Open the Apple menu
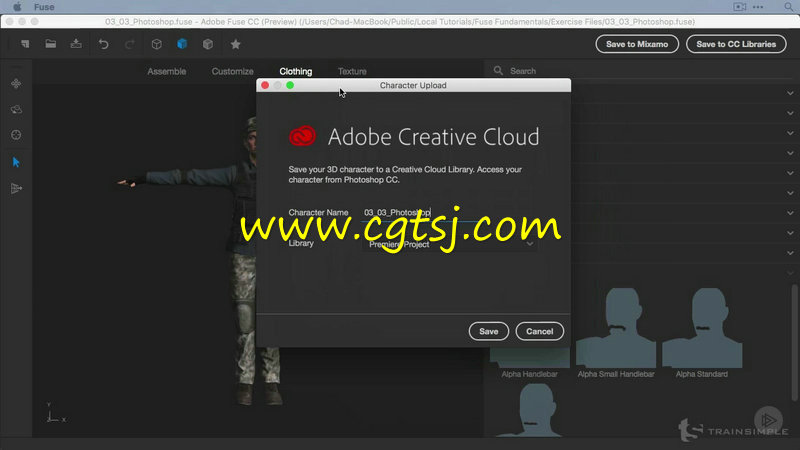 pos(17,7)
